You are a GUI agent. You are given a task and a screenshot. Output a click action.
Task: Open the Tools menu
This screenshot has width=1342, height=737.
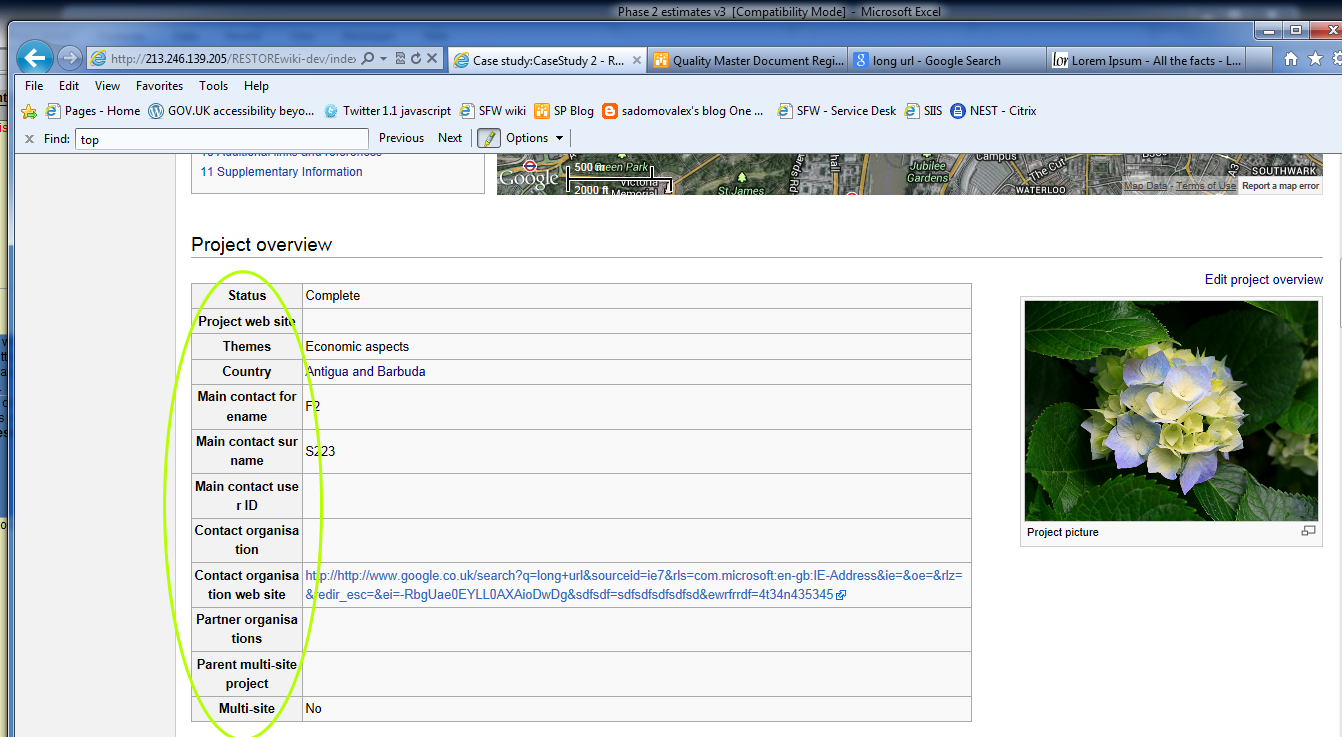[x=213, y=86]
